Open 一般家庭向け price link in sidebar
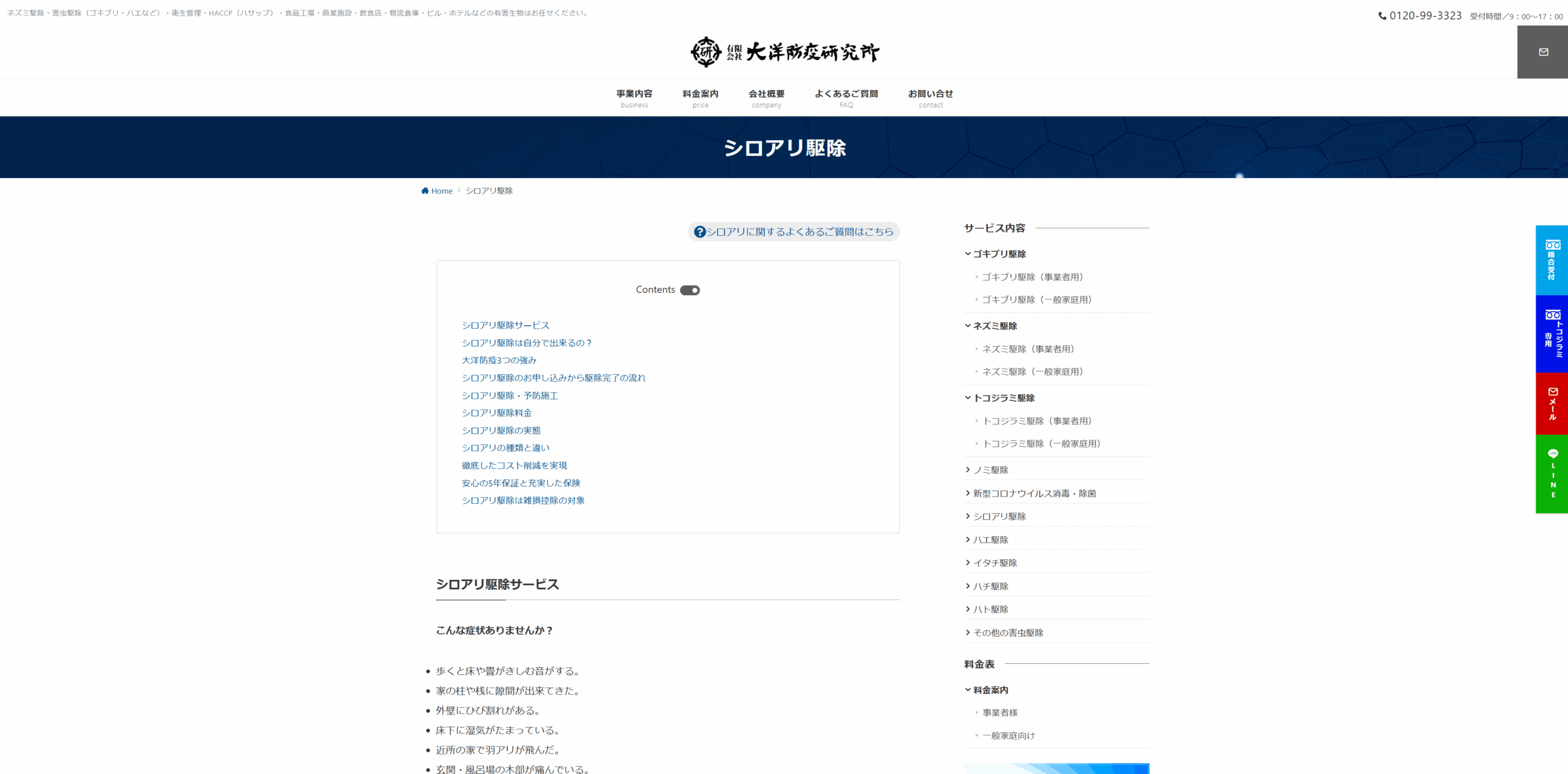This screenshot has height=774, width=1568. [1009, 735]
